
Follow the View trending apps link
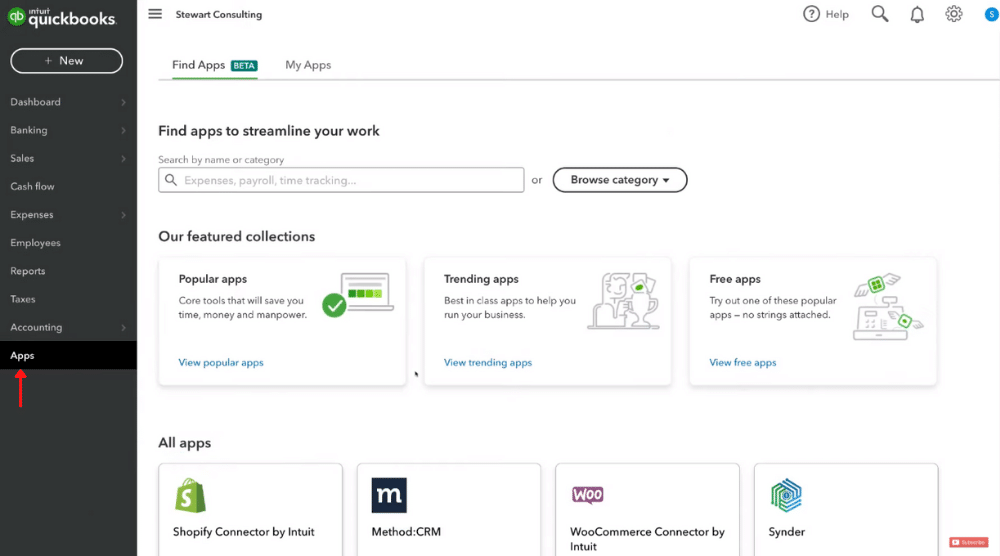(488, 362)
